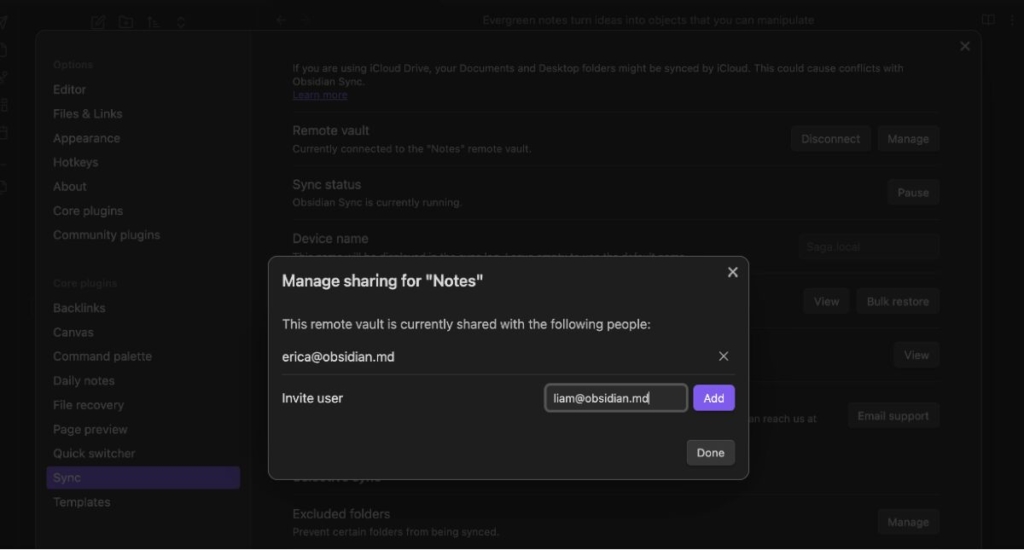This screenshot has height=550, width=1024.
Task: Manage the Excluded folders setting
Action: pyautogui.click(x=907, y=522)
